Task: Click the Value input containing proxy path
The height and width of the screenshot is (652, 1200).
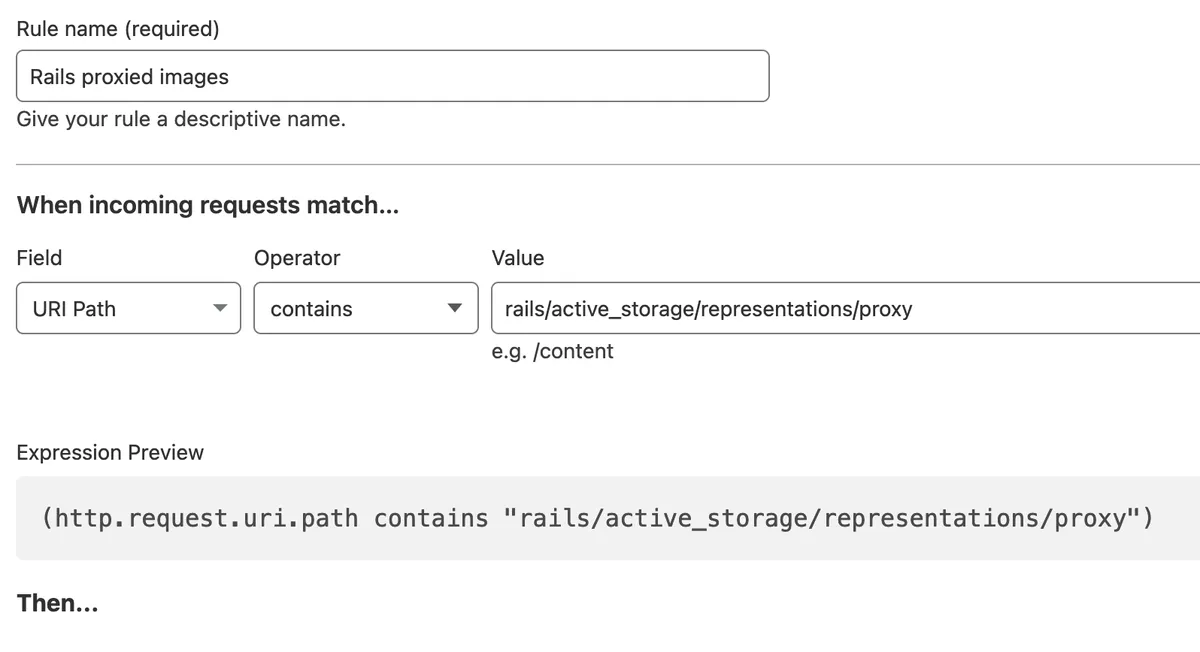Action: click(x=800, y=308)
